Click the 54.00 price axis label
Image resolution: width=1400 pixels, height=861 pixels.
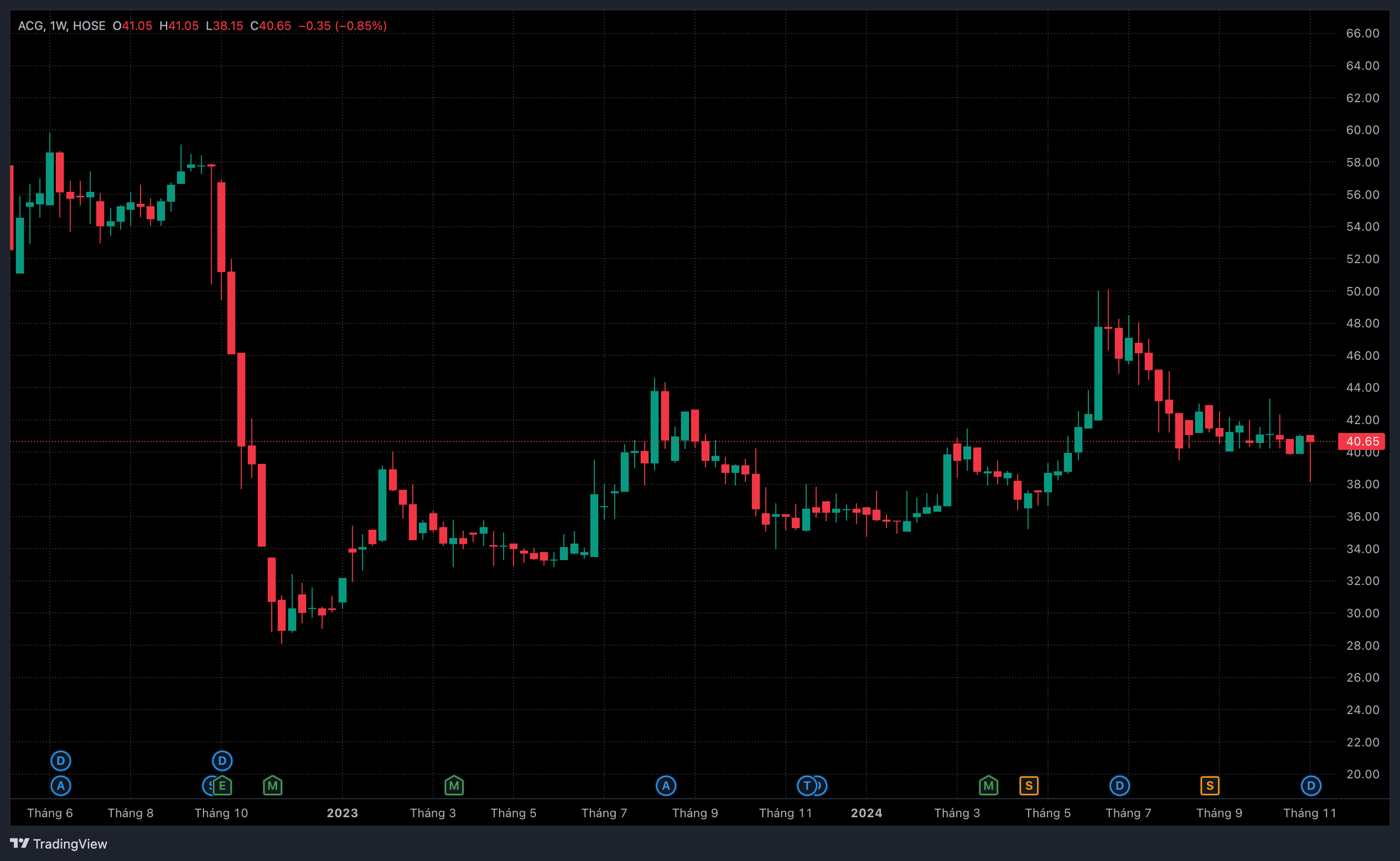[x=1362, y=227]
